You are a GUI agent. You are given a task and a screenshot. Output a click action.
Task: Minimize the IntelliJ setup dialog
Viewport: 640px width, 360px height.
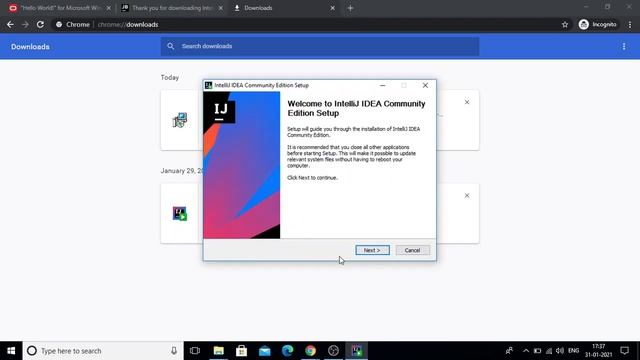(x=382, y=85)
